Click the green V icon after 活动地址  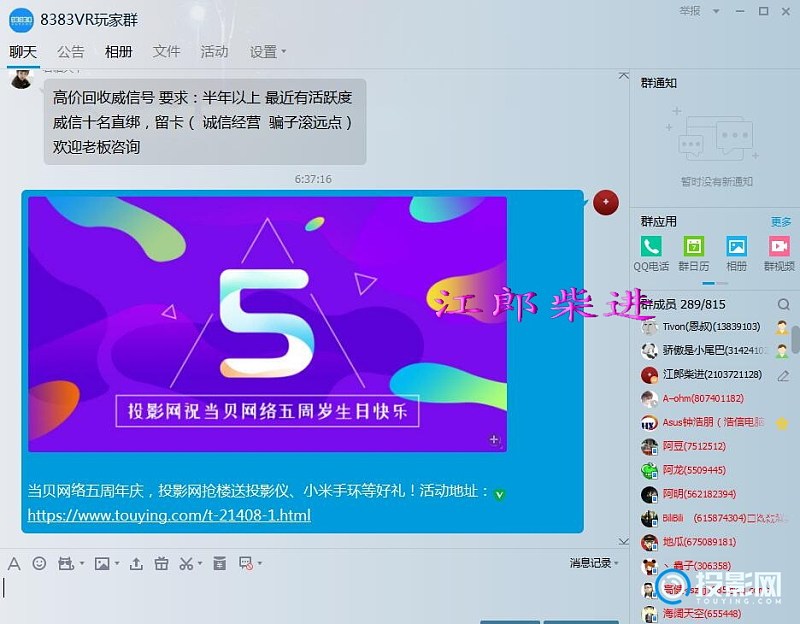pos(499,494)
